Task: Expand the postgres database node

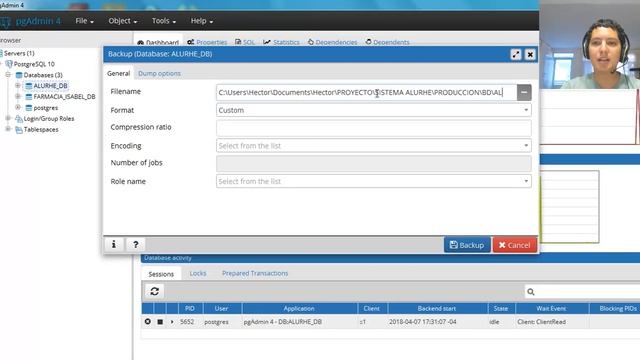Action: coord(18,107)
